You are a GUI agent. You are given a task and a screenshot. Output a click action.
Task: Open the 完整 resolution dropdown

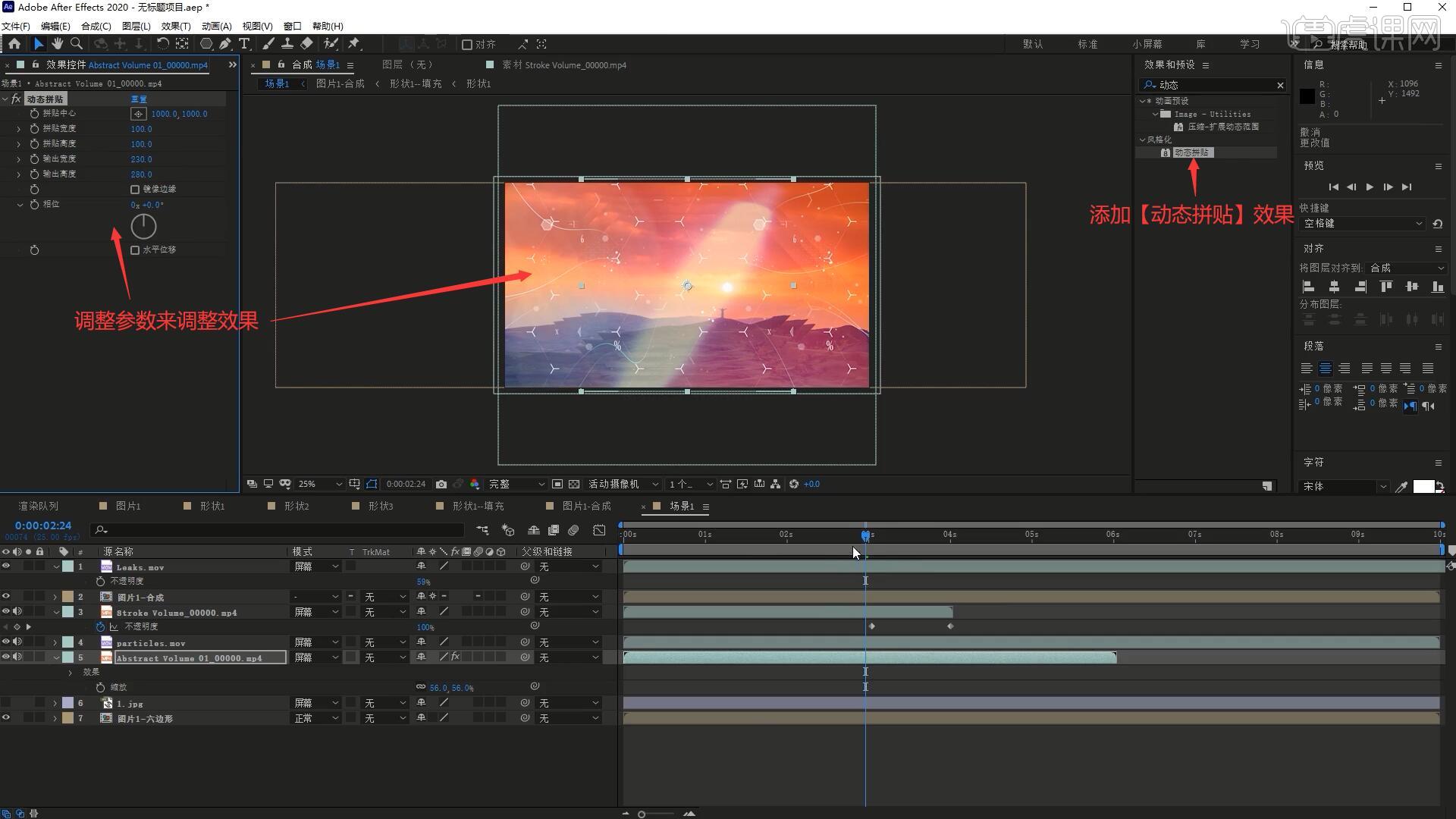[516, 484]
